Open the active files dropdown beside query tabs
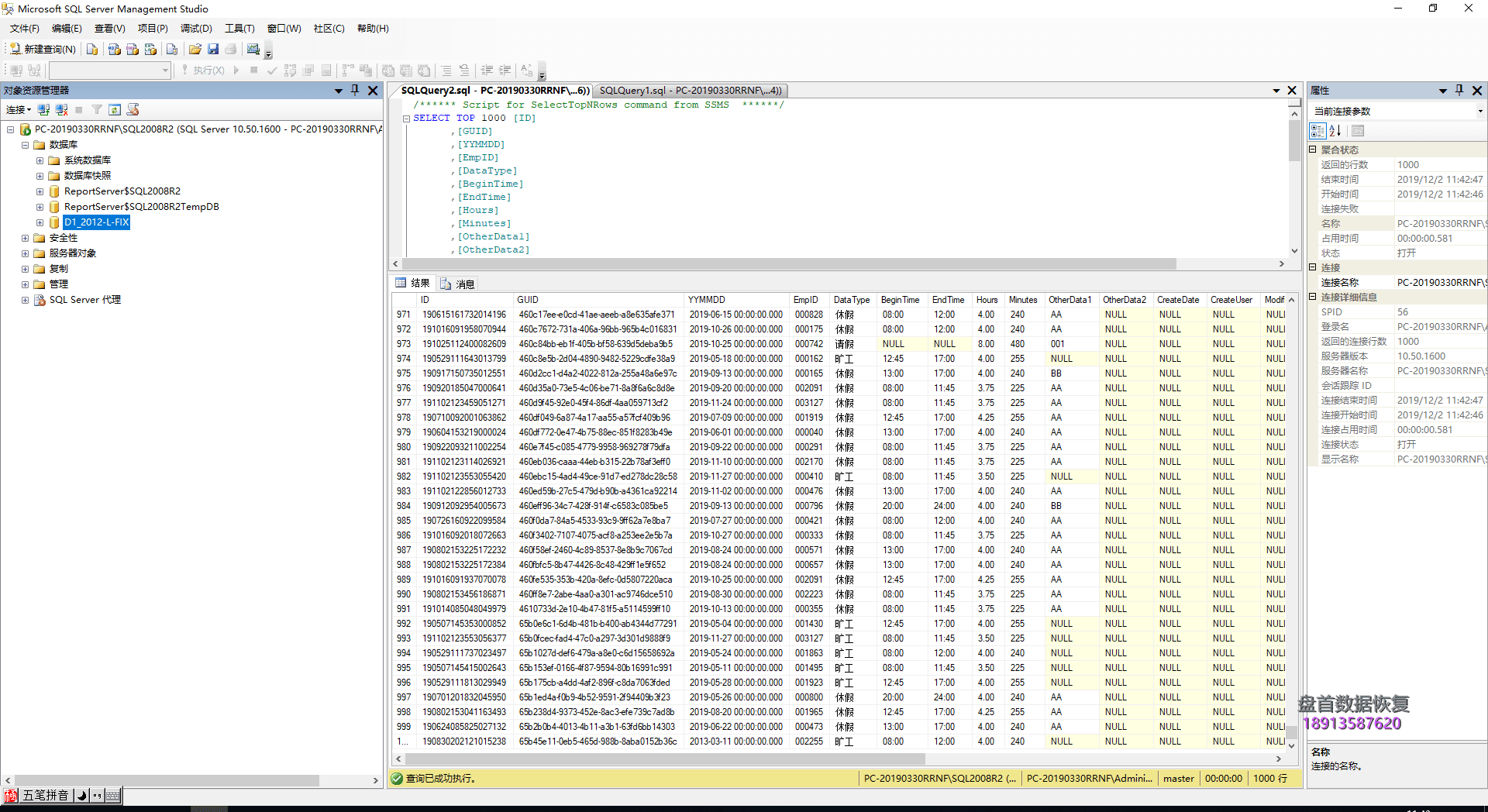Viewport: 1488px width, 812px height. pos(1276,91)
